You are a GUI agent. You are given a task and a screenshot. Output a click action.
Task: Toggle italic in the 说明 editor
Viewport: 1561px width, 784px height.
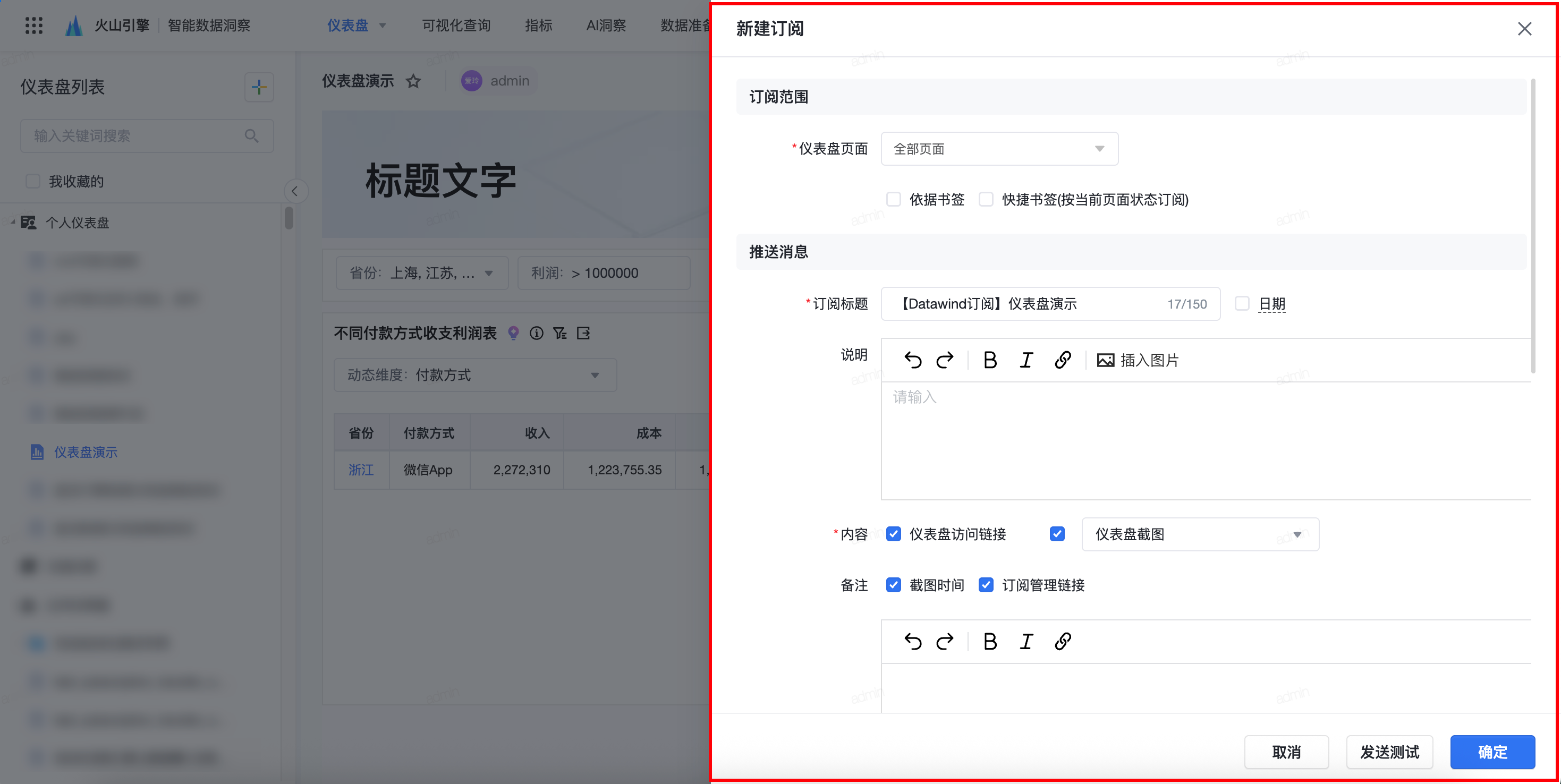coord(1026,360)
